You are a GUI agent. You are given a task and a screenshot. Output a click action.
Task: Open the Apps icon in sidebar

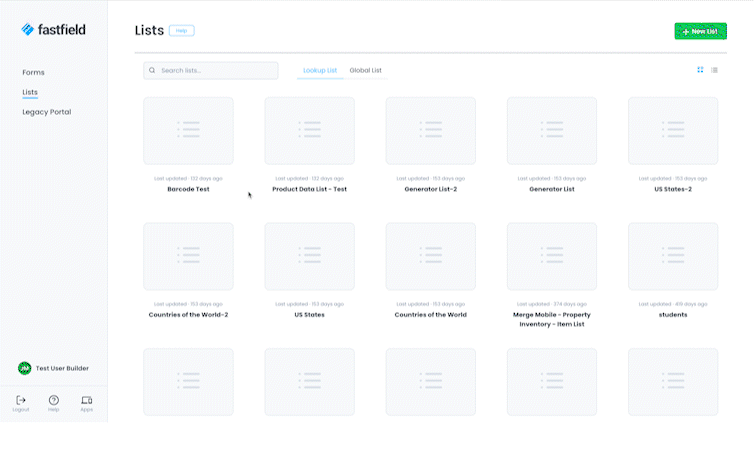[x=87, y=400]
